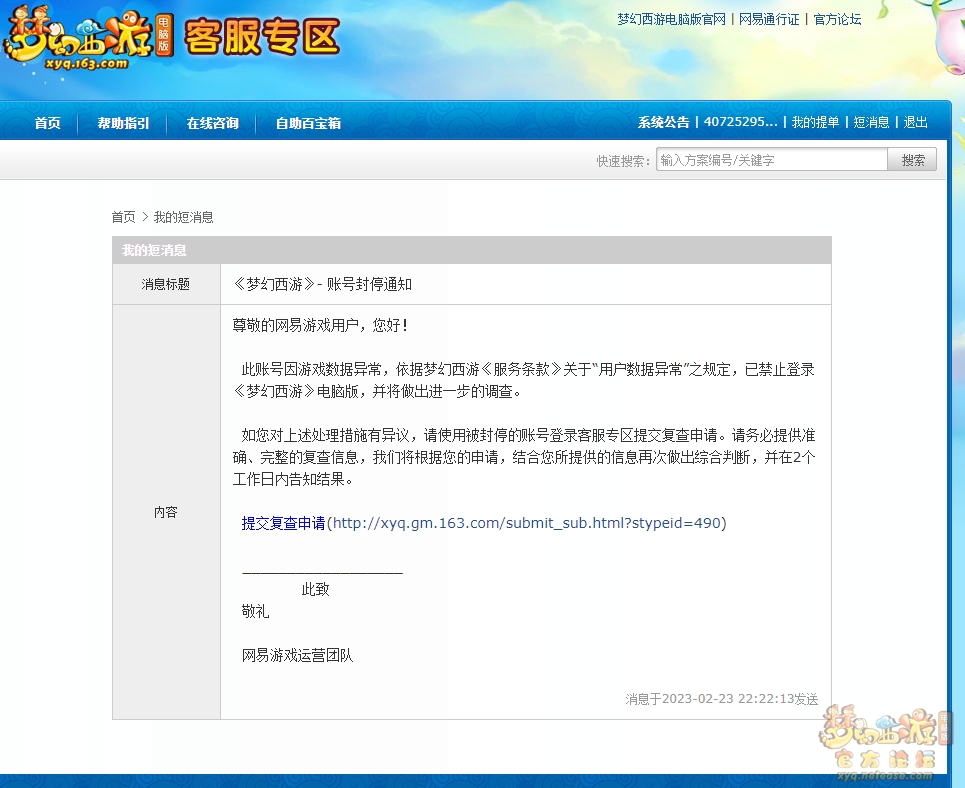965x788 pixels.
Task: Click the 消息于2023-02-23 22:22:13发送 timestamp
Action: pos(722,699)
